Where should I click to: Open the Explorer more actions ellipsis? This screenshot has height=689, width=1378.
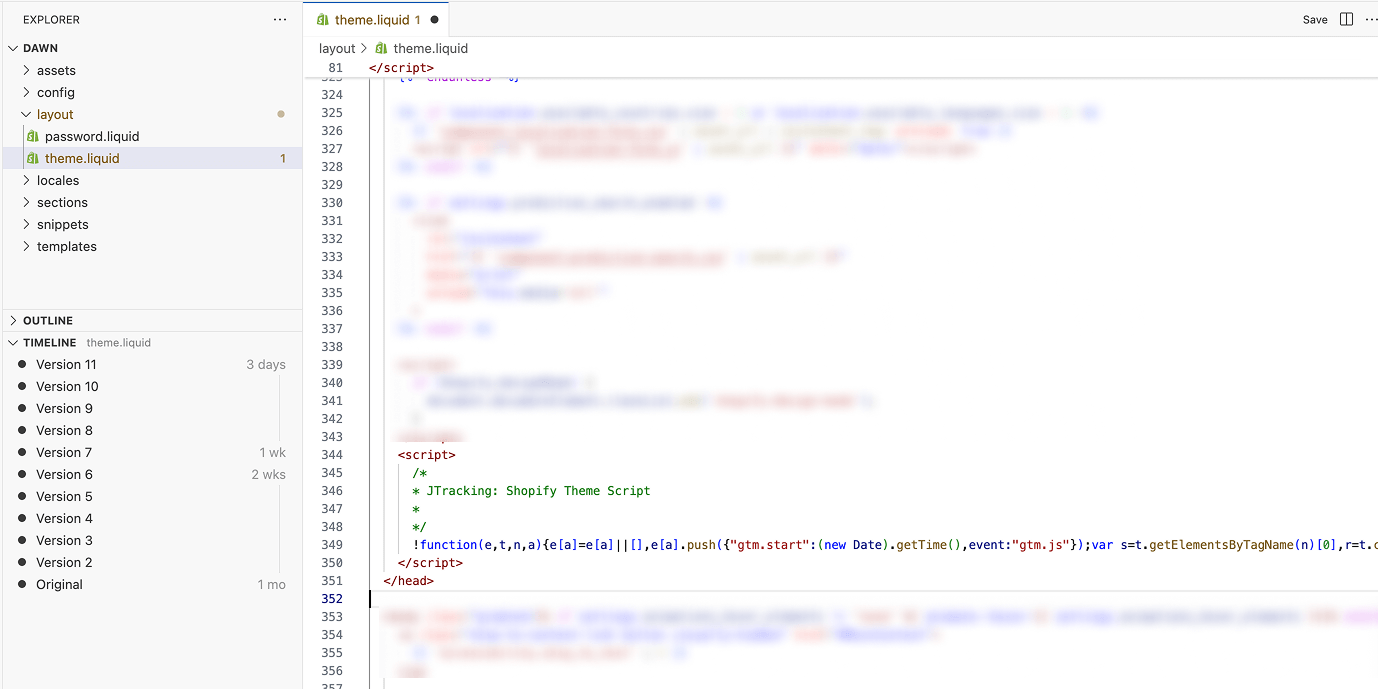[x=280, y=19]
